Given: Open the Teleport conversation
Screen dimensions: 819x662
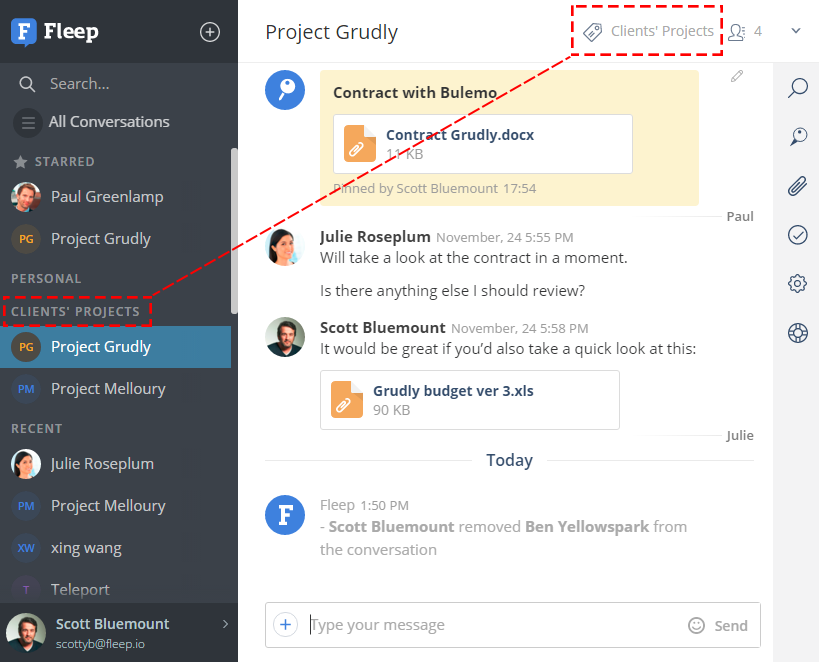Looking at the screenshot, I should [115, 589].
